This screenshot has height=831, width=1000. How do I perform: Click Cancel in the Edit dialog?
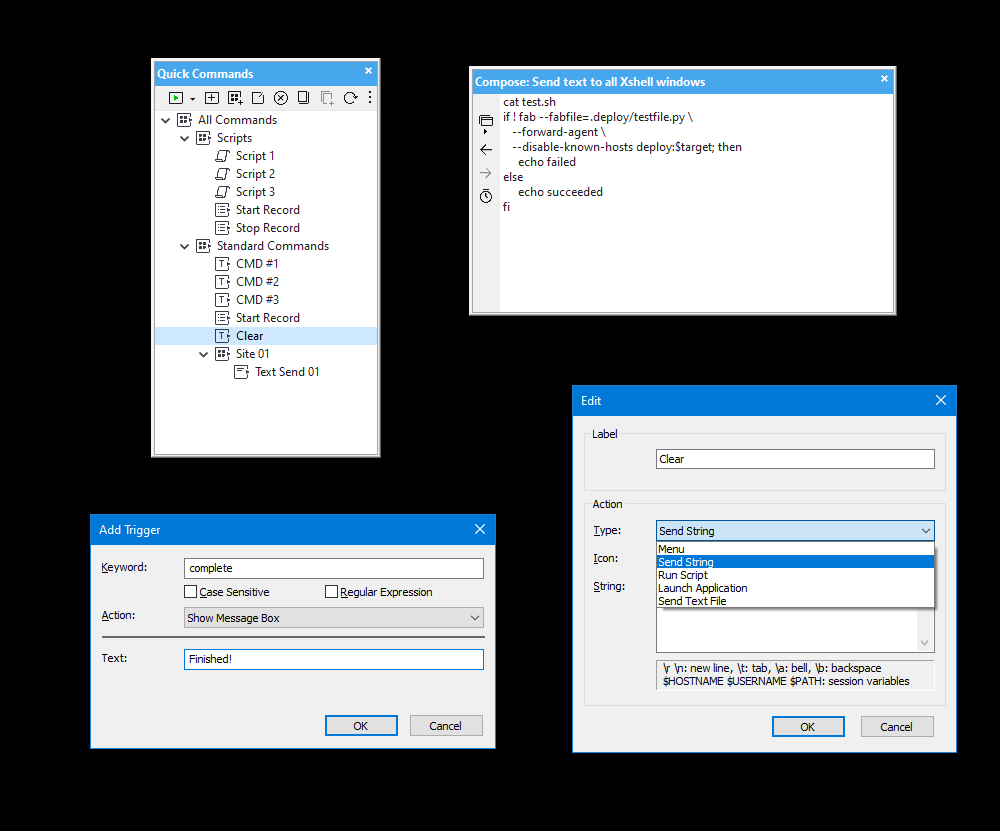pos(897,727)
